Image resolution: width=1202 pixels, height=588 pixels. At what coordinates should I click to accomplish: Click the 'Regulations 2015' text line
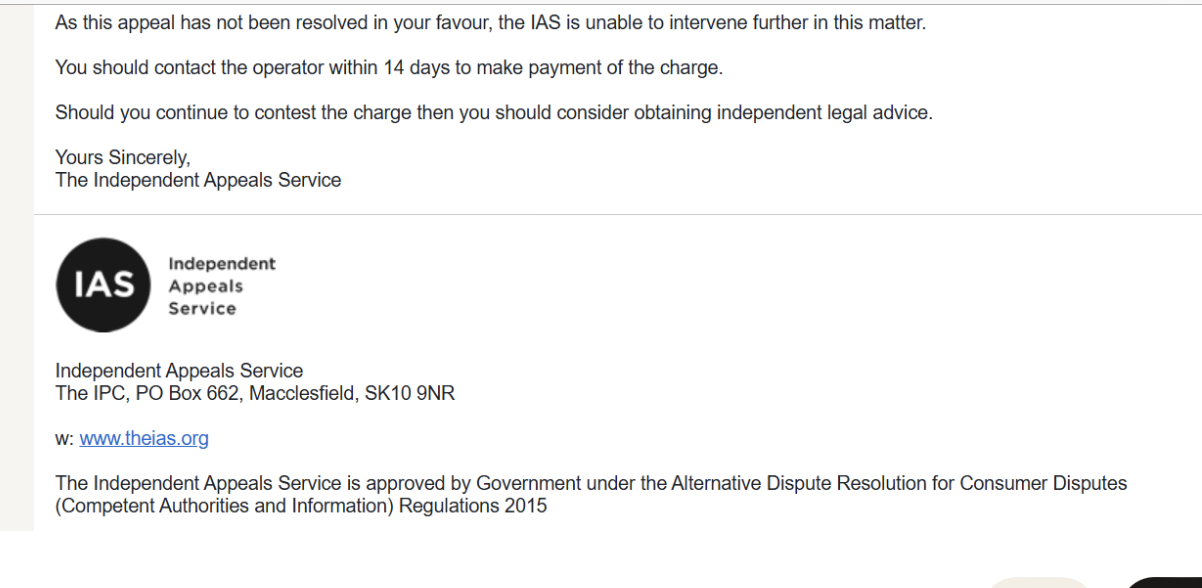click(301, 506)
